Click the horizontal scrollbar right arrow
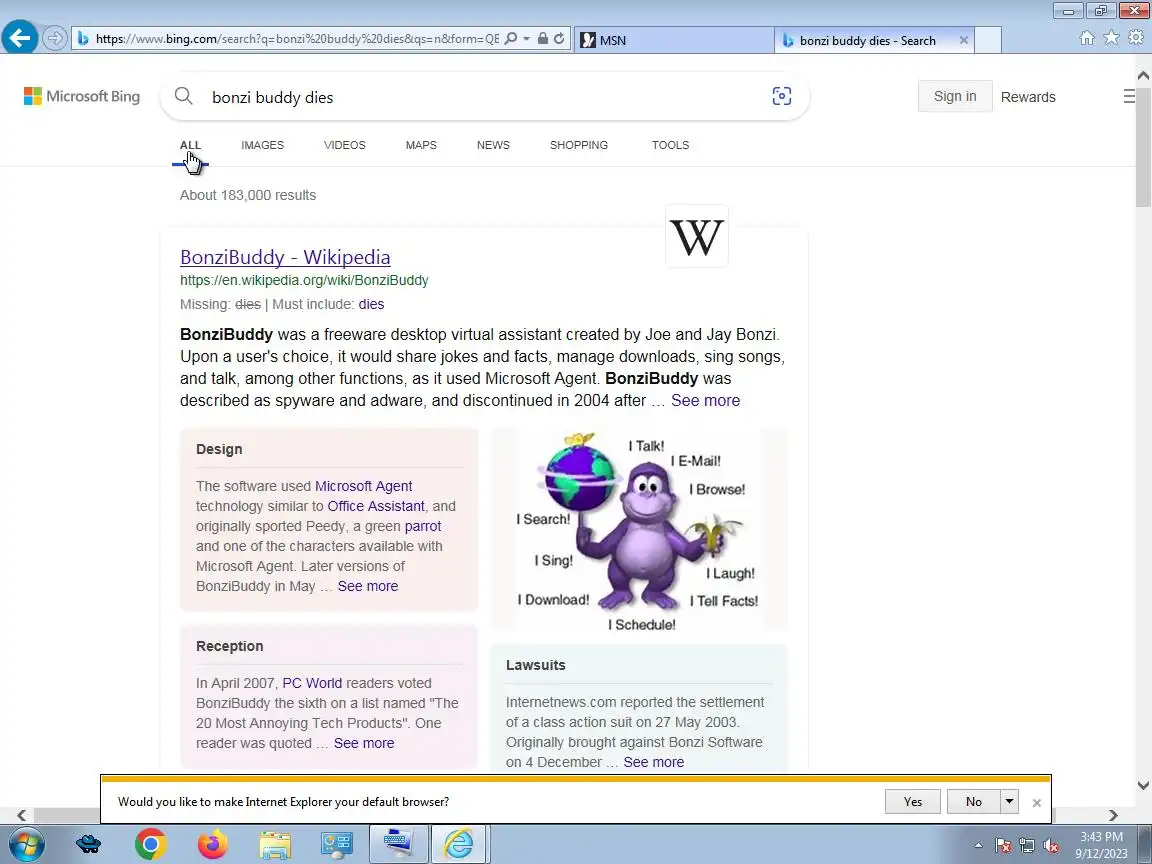 pyautogui.click(x=1113, y=816)
